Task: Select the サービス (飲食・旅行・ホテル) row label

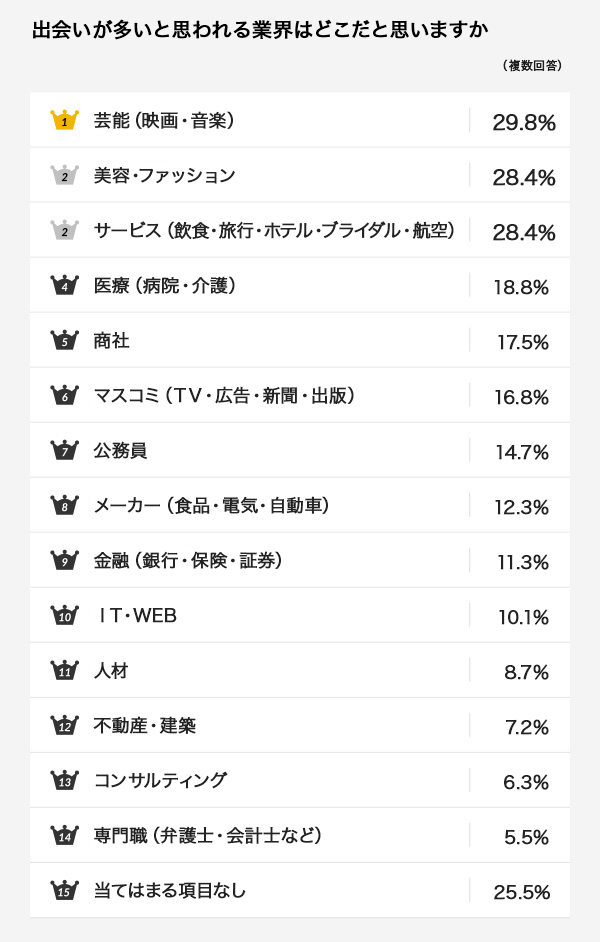Action: pos(274,230)
